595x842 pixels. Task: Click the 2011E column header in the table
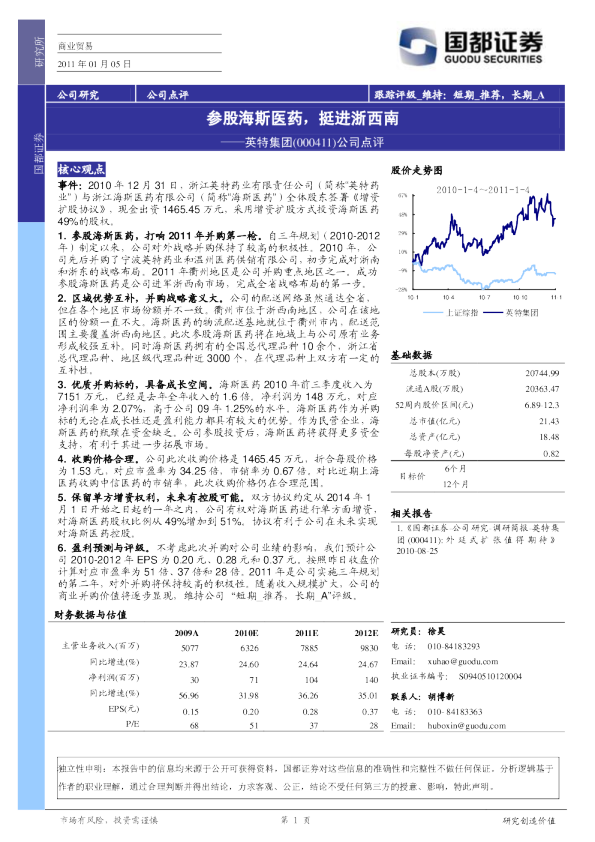[x=306, y=633]
